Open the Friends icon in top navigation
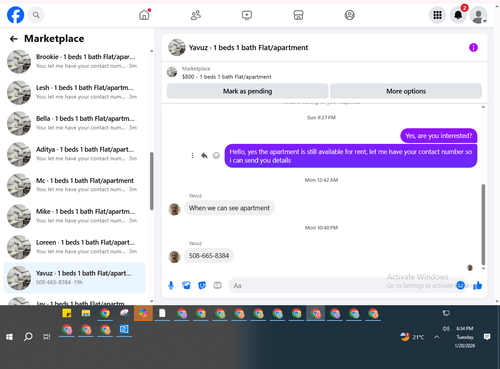 [x=196, y=15]
